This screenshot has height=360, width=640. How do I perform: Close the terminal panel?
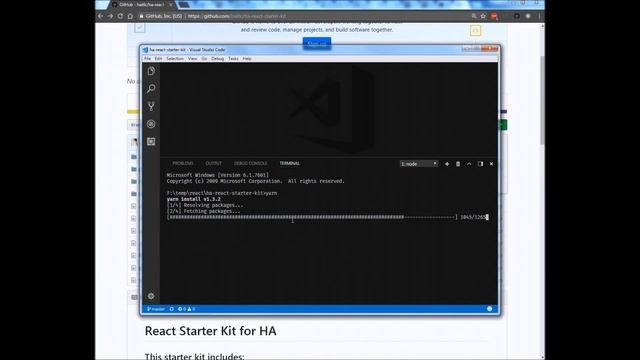point(491,164)
